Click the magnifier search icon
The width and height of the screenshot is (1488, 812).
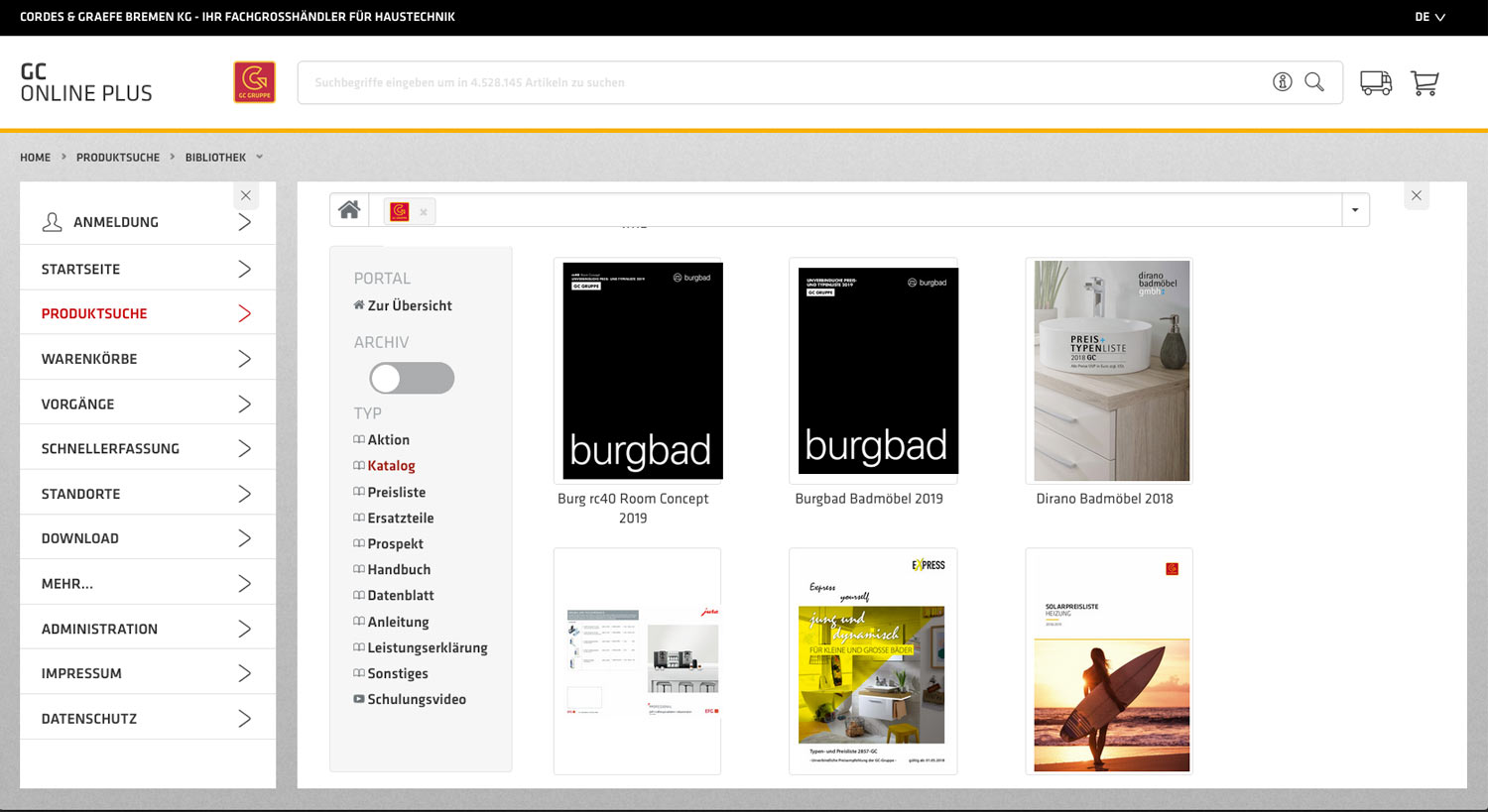(1314, 82)
